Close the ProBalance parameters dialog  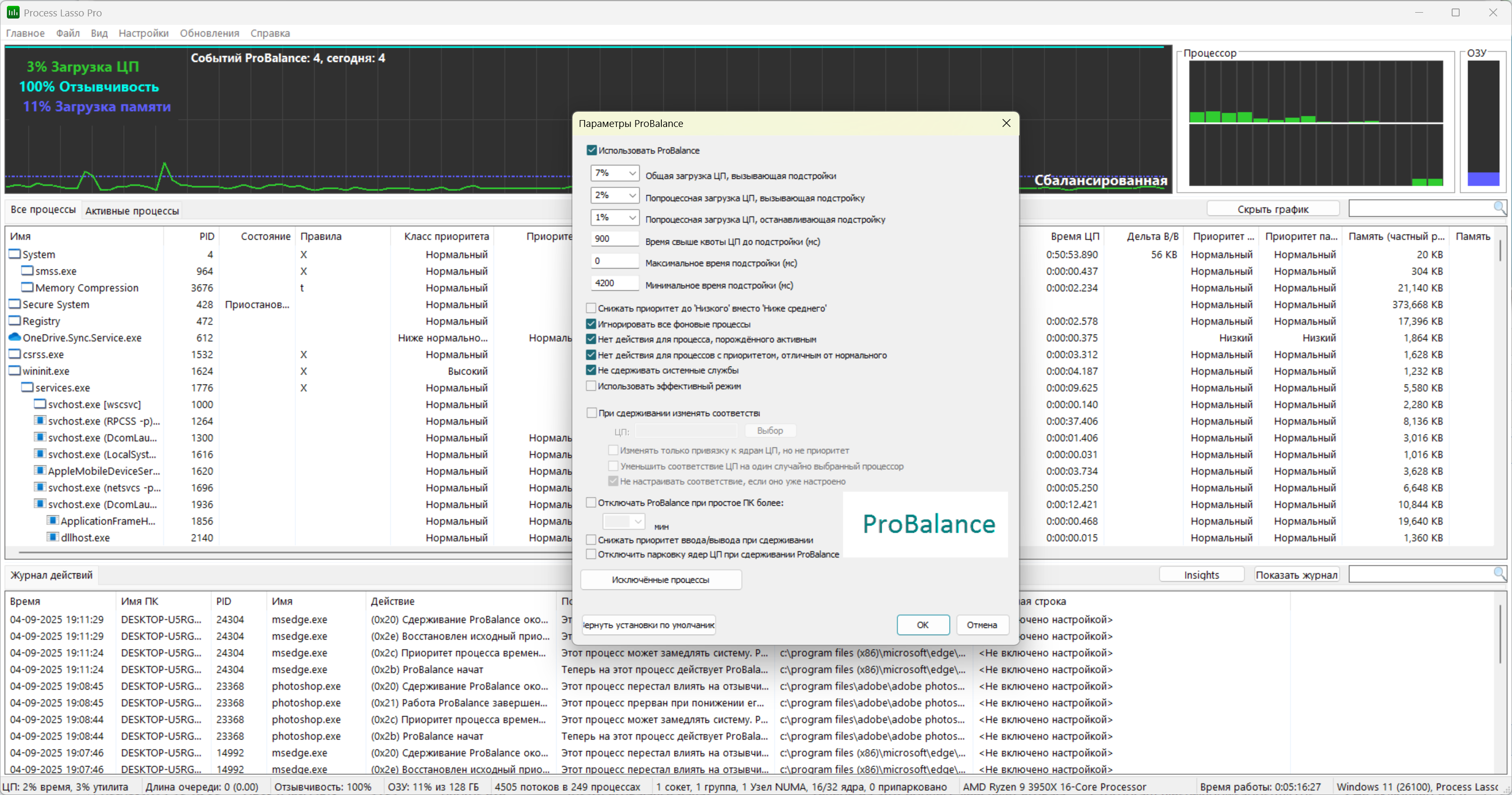(1006, 123)
